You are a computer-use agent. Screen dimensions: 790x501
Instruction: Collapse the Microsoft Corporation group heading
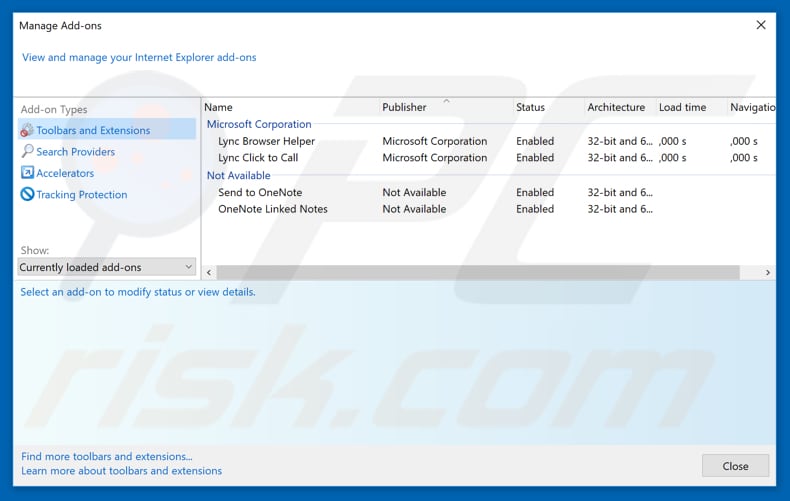(x=259, y=124)
